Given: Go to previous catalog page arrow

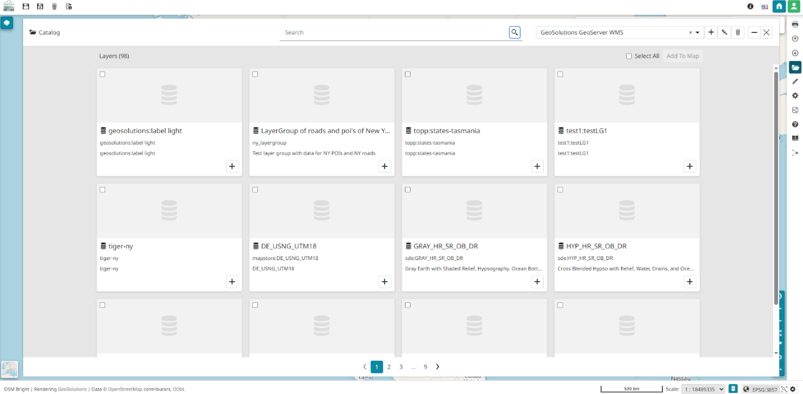Looking at the screenshot, I should pyautogui.click(x=365, y=367).
